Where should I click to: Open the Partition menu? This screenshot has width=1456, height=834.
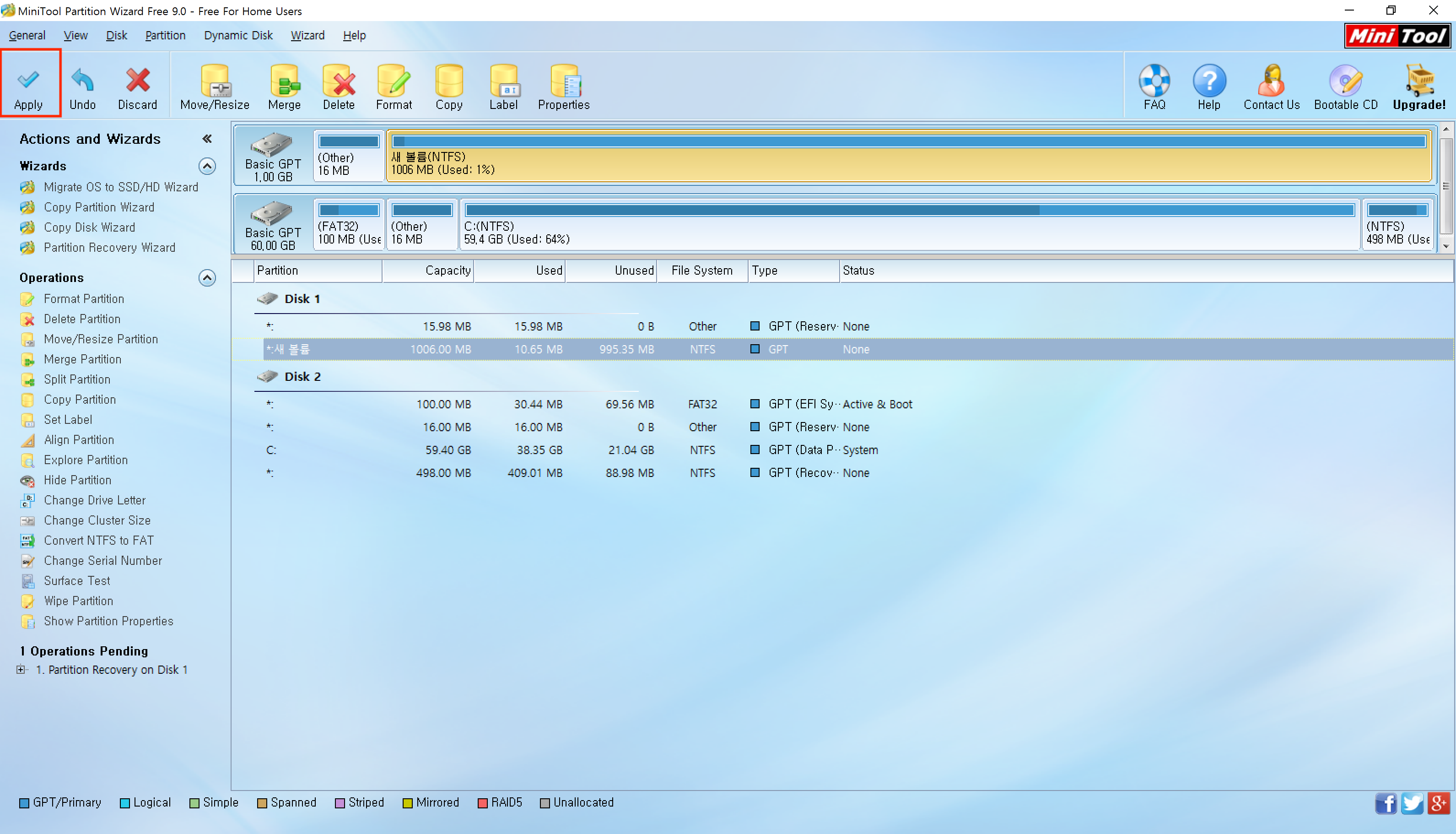click(x=165, y=36)
